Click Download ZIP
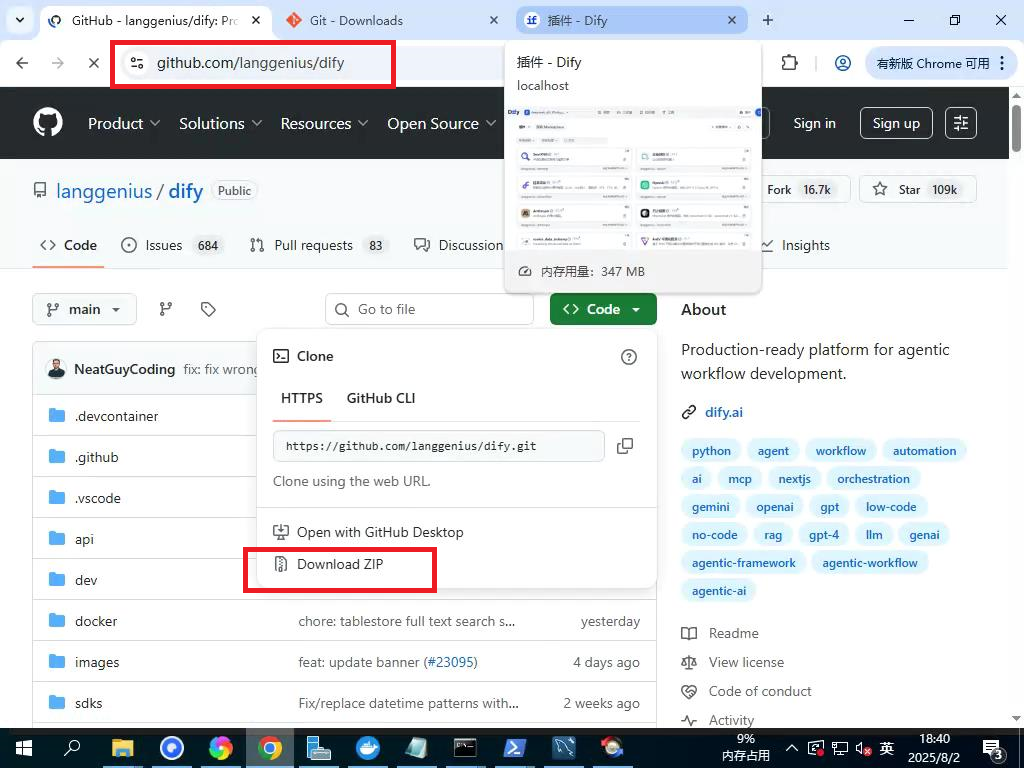The image size is (1024, 768). coord(340,564)
